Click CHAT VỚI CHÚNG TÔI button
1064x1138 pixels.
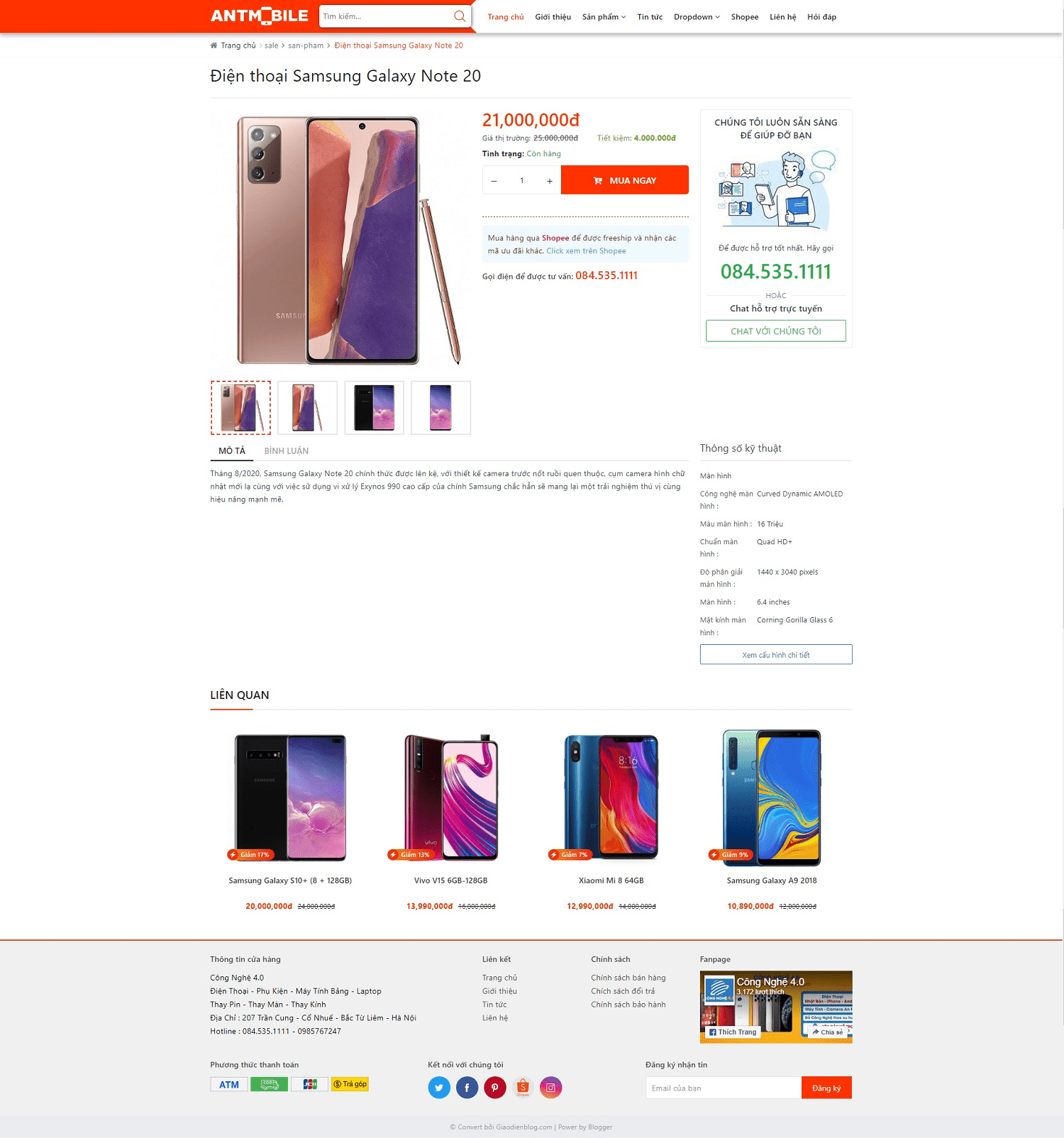coord(776,331)
